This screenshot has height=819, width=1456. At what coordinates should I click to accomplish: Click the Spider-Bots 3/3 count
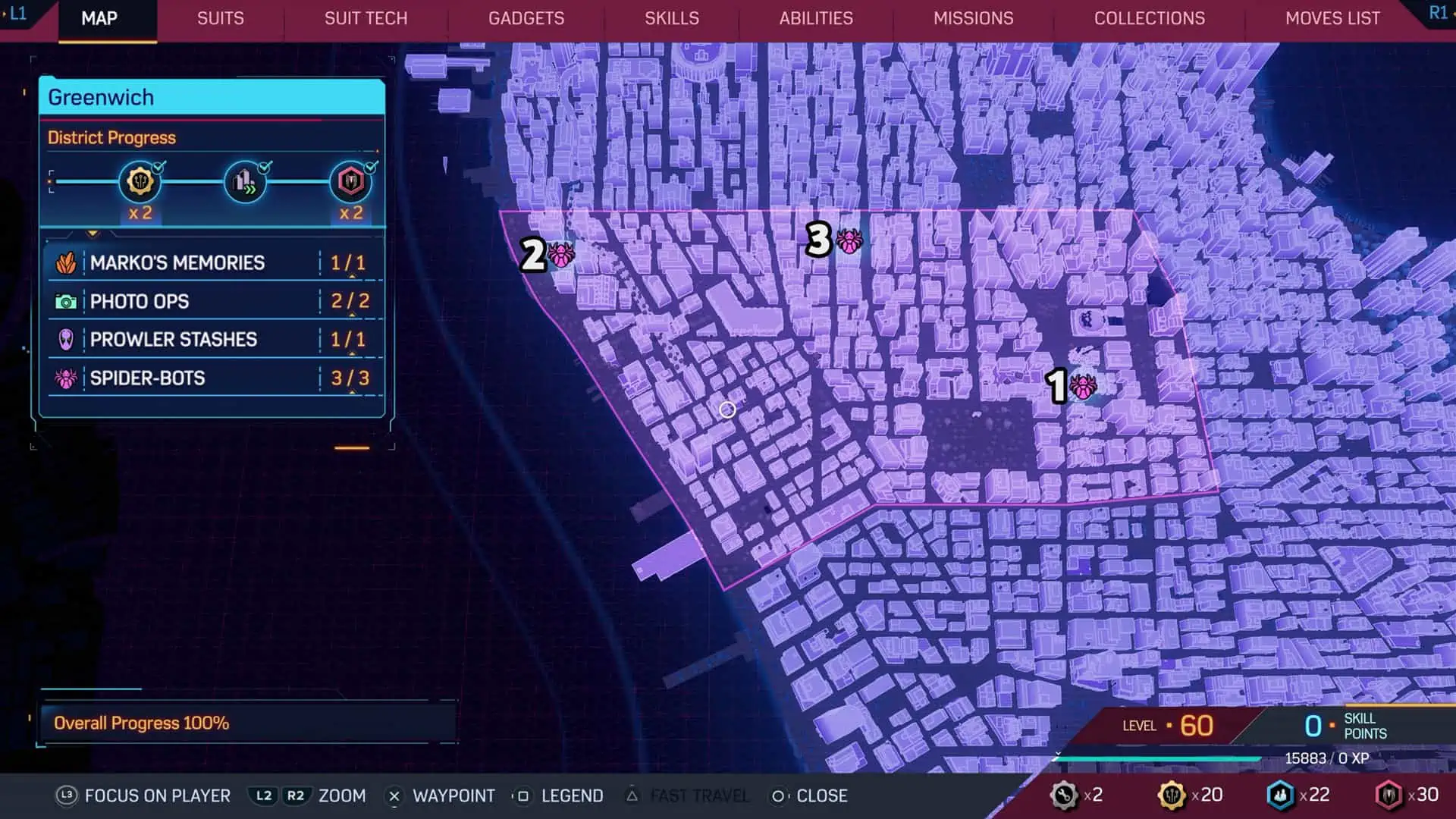click(350, 378)
